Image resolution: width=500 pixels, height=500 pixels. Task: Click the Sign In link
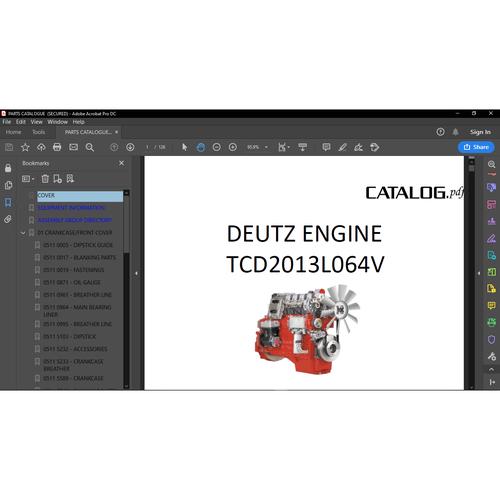click(x=480, y=132)
